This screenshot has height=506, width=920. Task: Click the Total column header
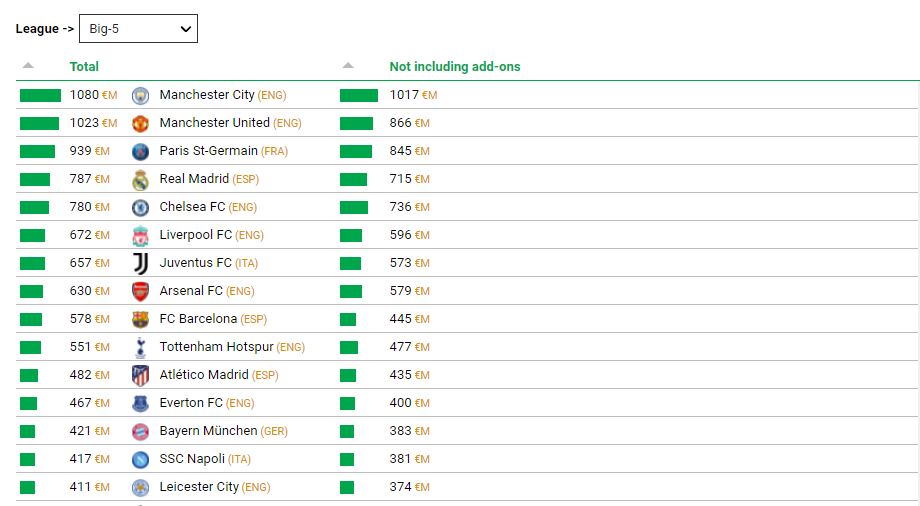coord(84,67)
